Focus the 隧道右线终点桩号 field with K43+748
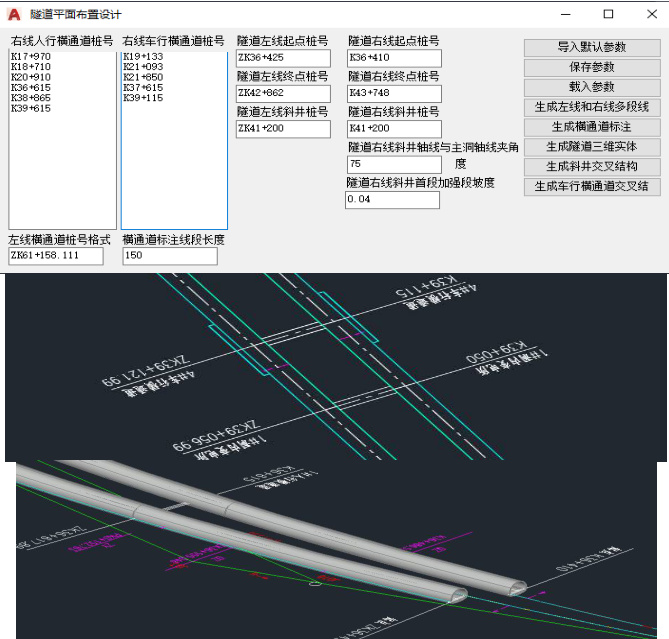The image size is (669, 639). click(x=394, y=93)
